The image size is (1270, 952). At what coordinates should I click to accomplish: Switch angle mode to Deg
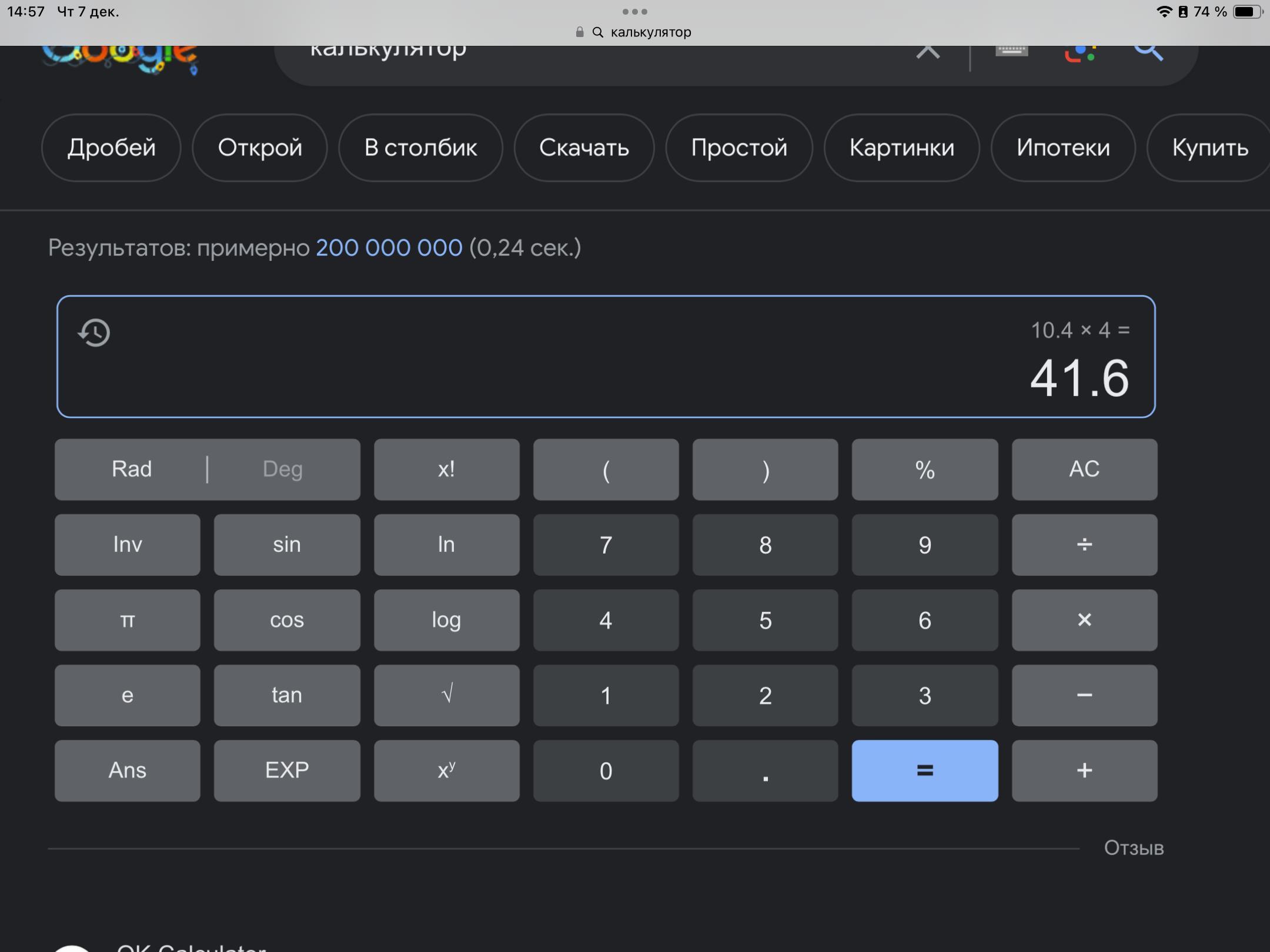[x=283, y=469]
